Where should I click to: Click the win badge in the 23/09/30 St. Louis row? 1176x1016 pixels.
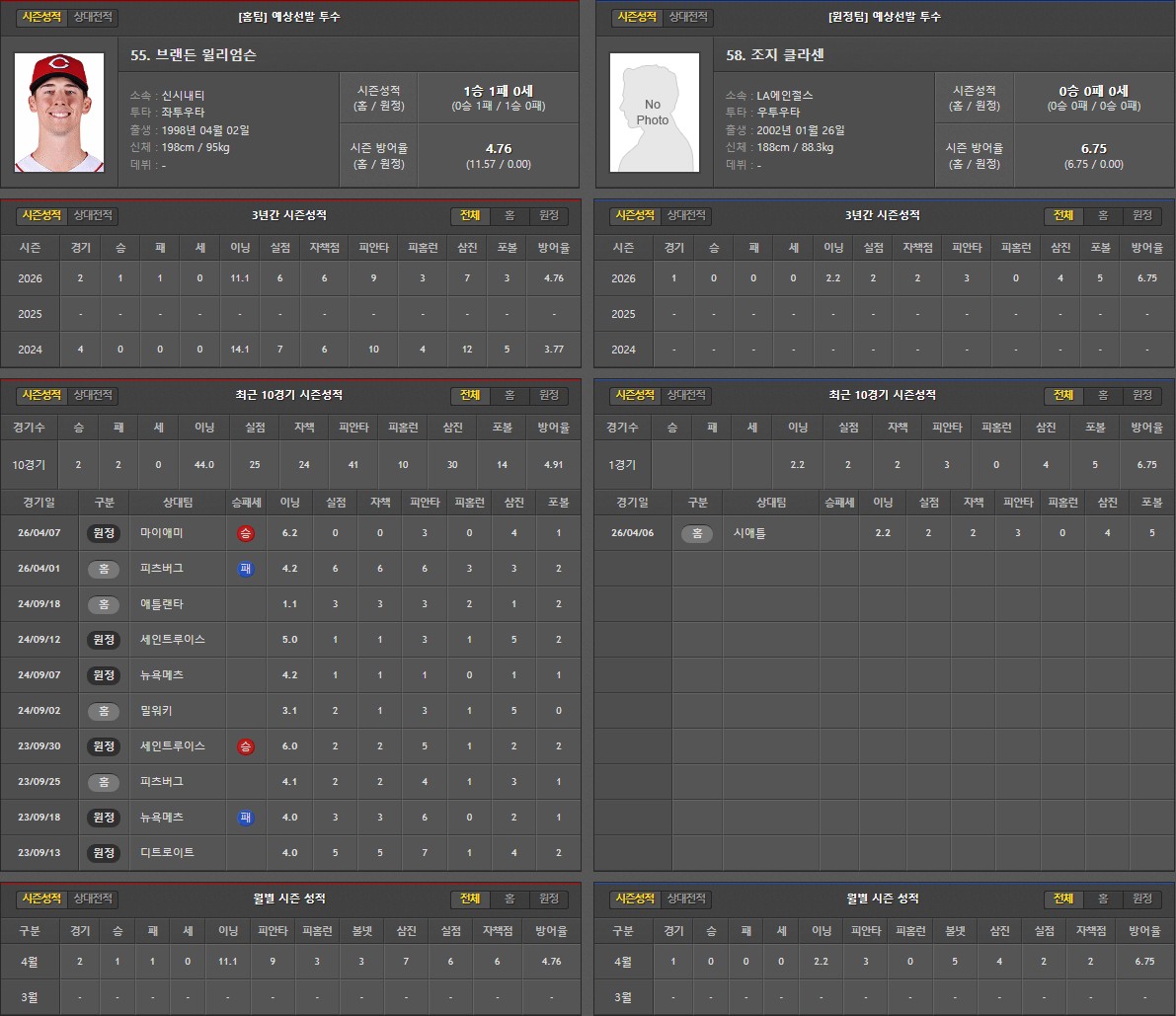pyautogui.click(x=245, y=746)
